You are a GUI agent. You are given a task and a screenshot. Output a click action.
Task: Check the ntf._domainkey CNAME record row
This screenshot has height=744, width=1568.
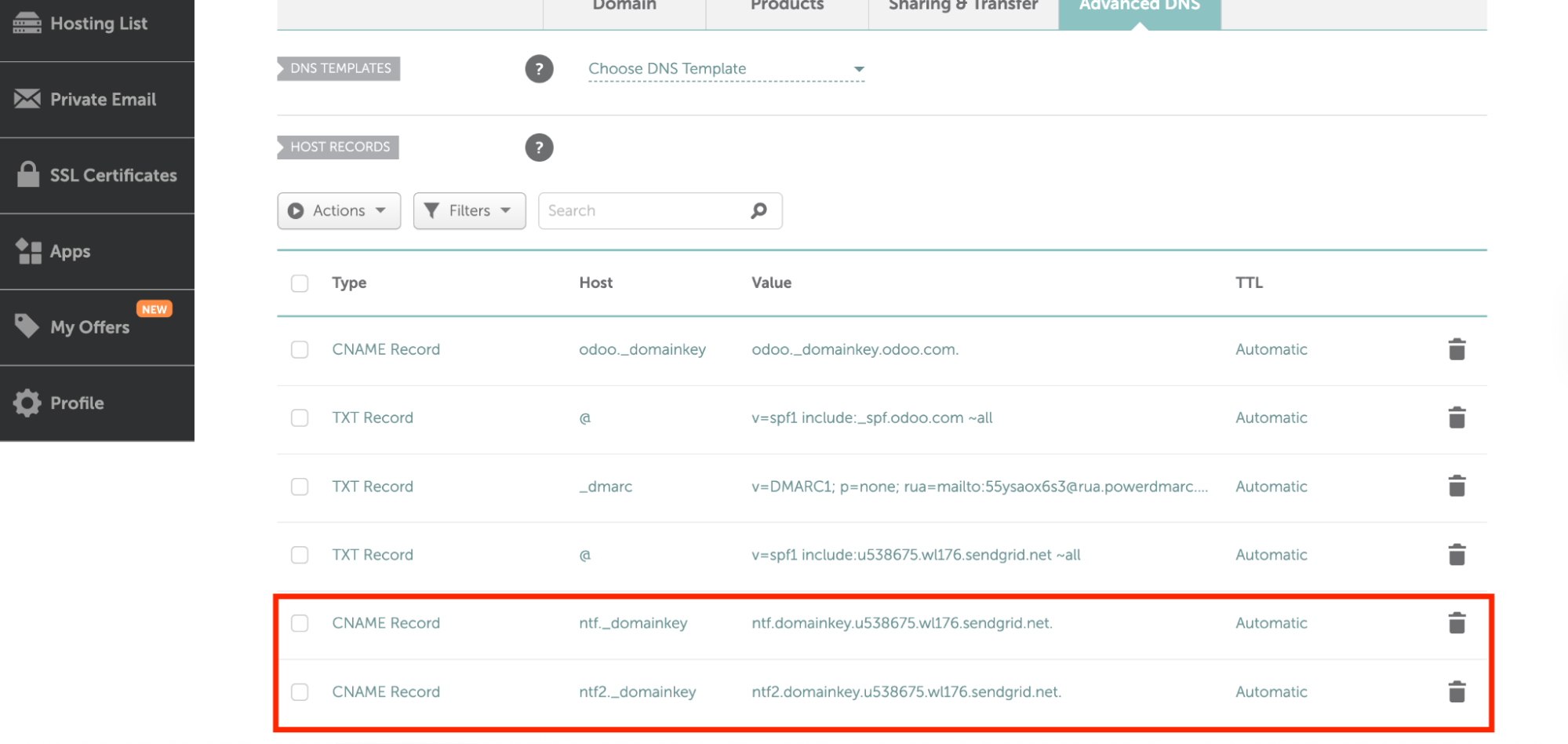pyautogui.click(x=299, y=623)
